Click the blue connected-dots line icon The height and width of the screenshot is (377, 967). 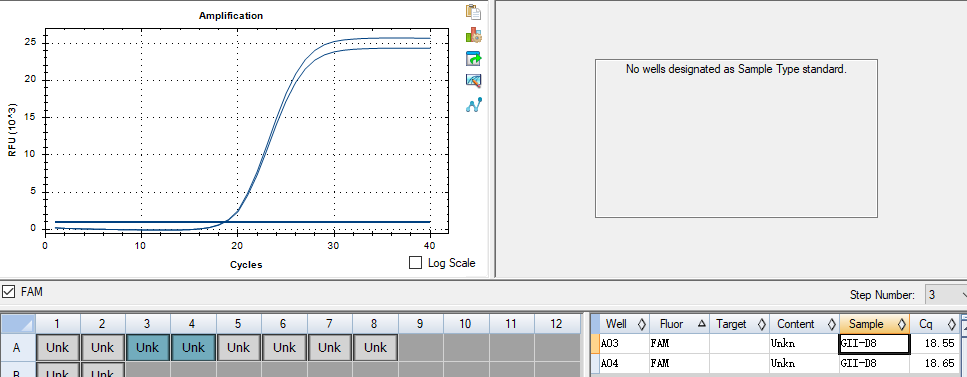[473, 105]
